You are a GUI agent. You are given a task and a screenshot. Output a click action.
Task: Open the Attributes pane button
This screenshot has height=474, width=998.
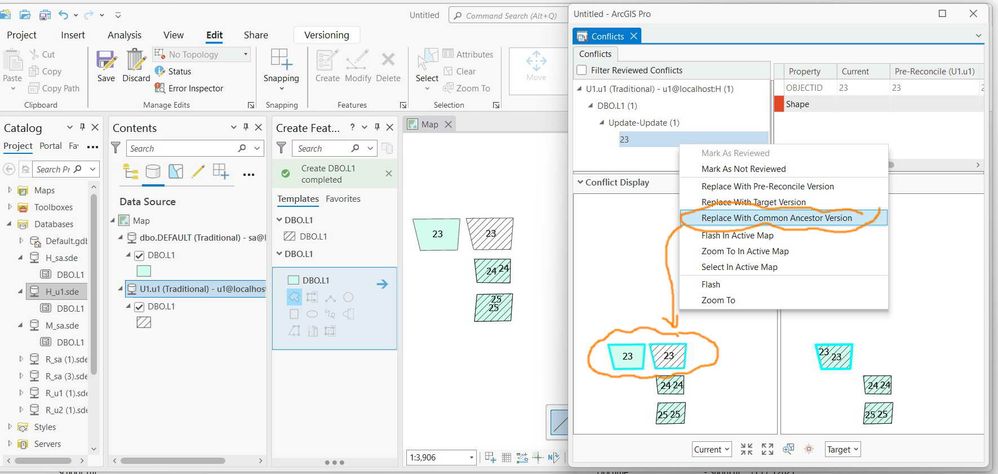coord(468,55)
